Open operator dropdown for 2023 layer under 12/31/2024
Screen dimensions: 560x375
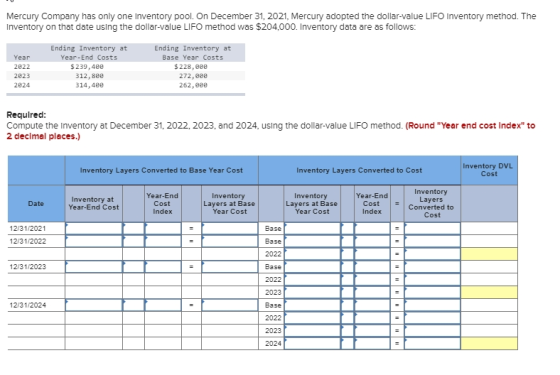tap(348, 330)
